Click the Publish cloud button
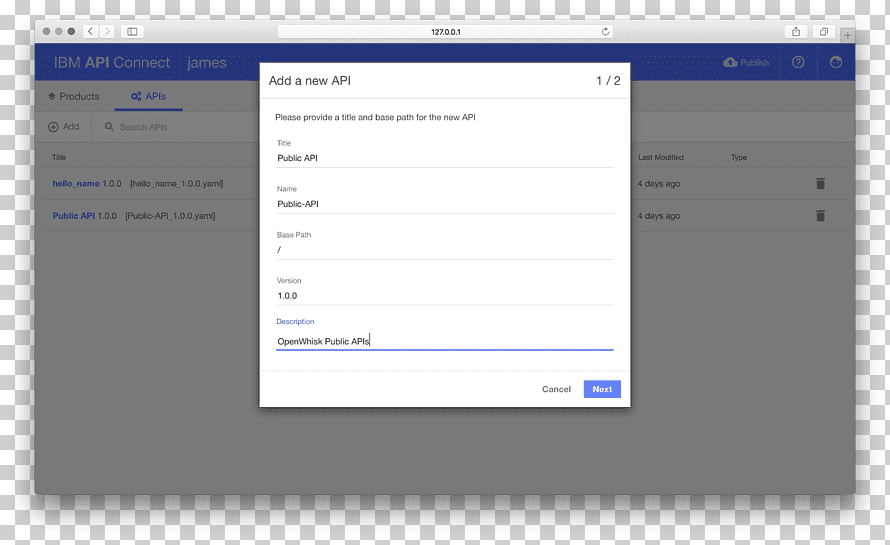Image resolution: width=890 pixels, height=545 pixels. pos(746,62)
